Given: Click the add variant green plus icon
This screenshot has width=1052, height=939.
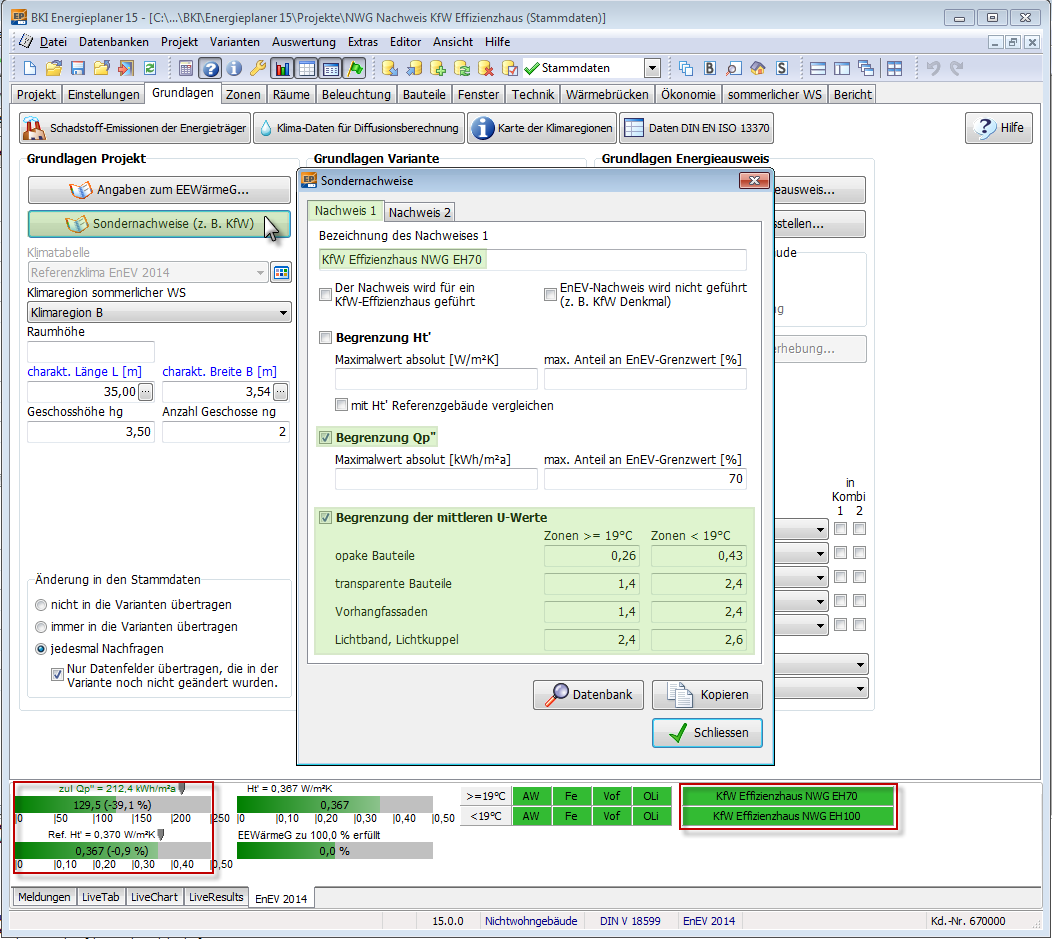Looking at the screenshot, I should point(438,68).
